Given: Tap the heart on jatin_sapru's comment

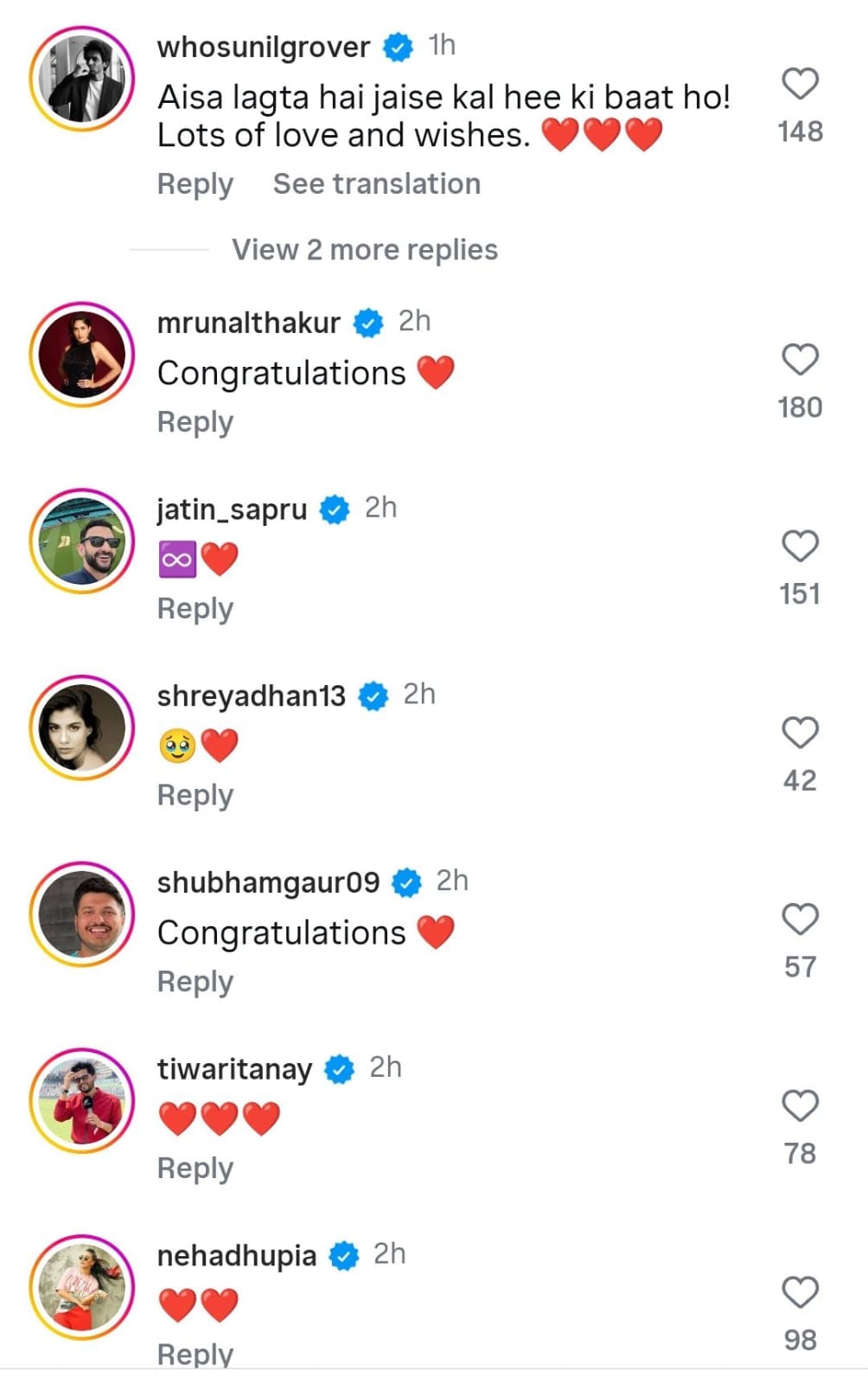Looking at the screenshot, I should point(800,547).
